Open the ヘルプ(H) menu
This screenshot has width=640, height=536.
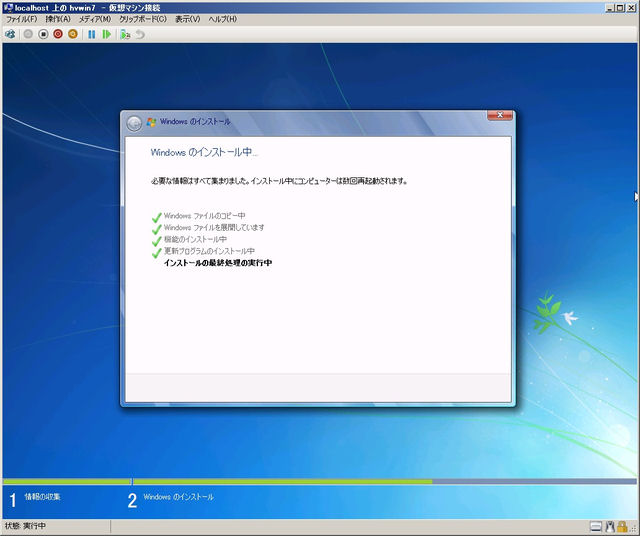click(x=222, y=19)
